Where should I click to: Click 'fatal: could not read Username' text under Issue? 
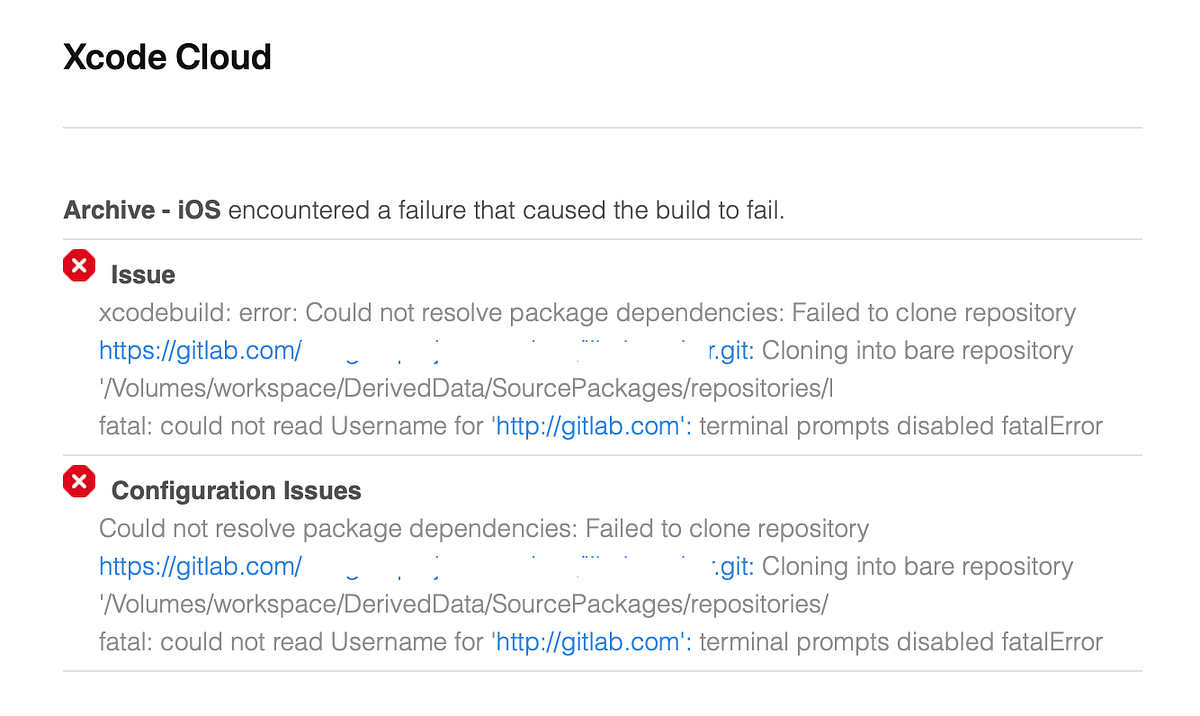(292, 427)
